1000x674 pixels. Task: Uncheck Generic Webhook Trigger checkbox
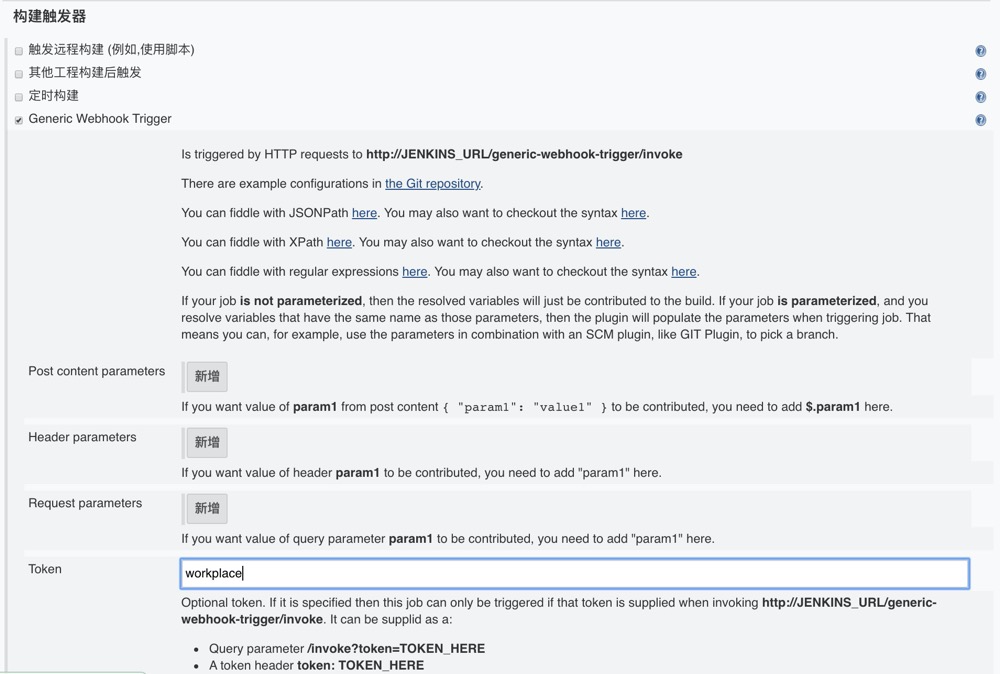click(x=19, y=120)
